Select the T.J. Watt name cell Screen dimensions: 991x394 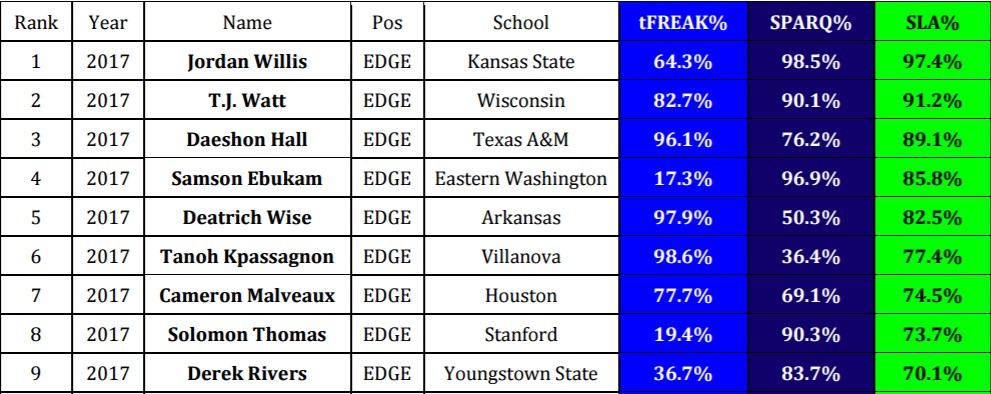(x=247, y=100)
